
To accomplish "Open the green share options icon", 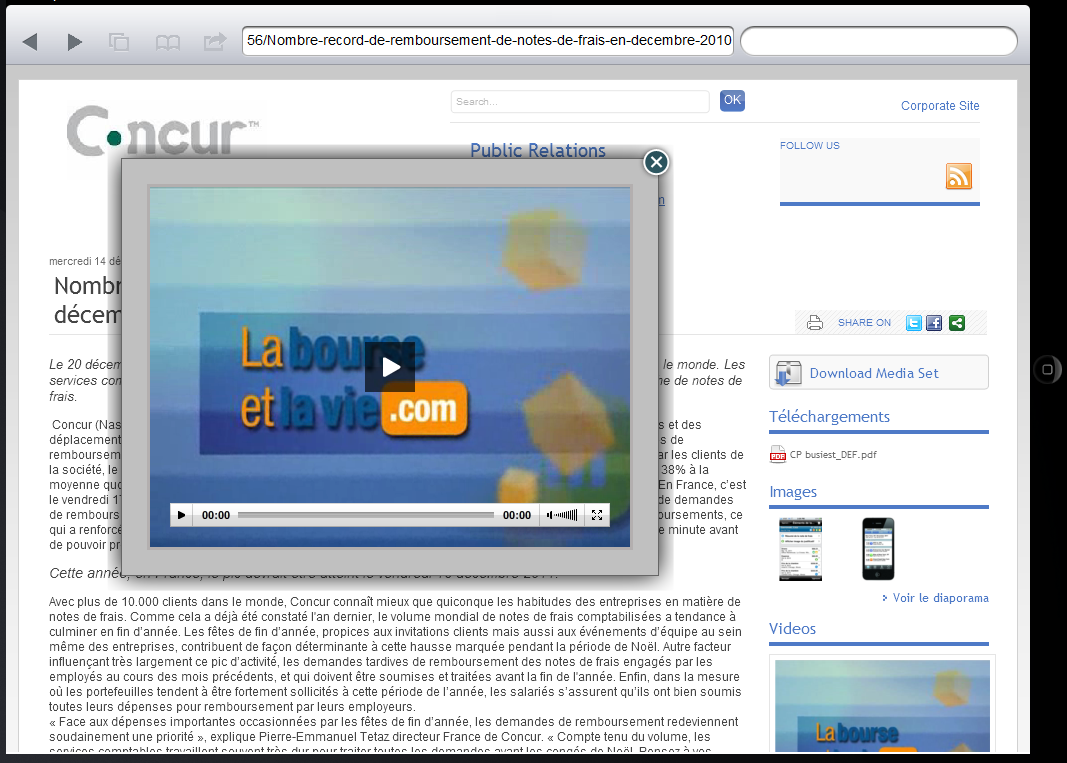I will click(x=957, y=323).
